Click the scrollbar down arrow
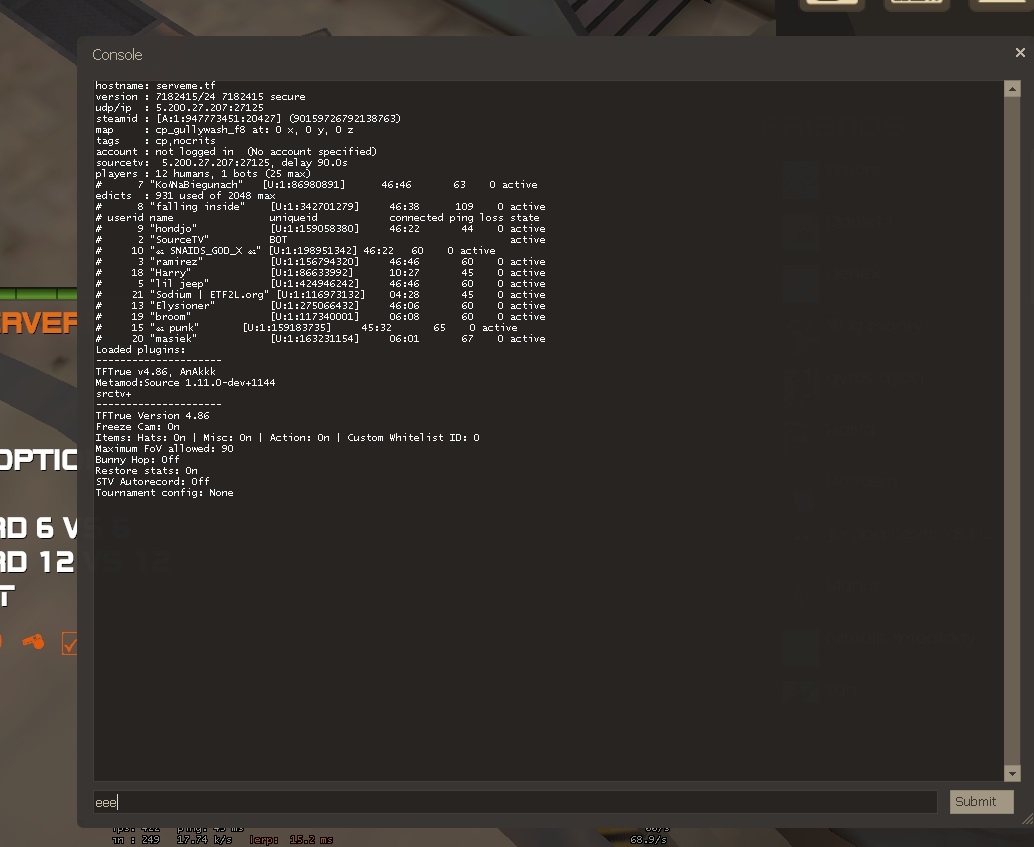 (1012, 773)
